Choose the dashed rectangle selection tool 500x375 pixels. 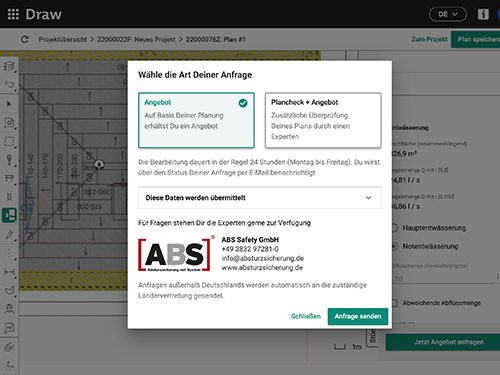9,141
